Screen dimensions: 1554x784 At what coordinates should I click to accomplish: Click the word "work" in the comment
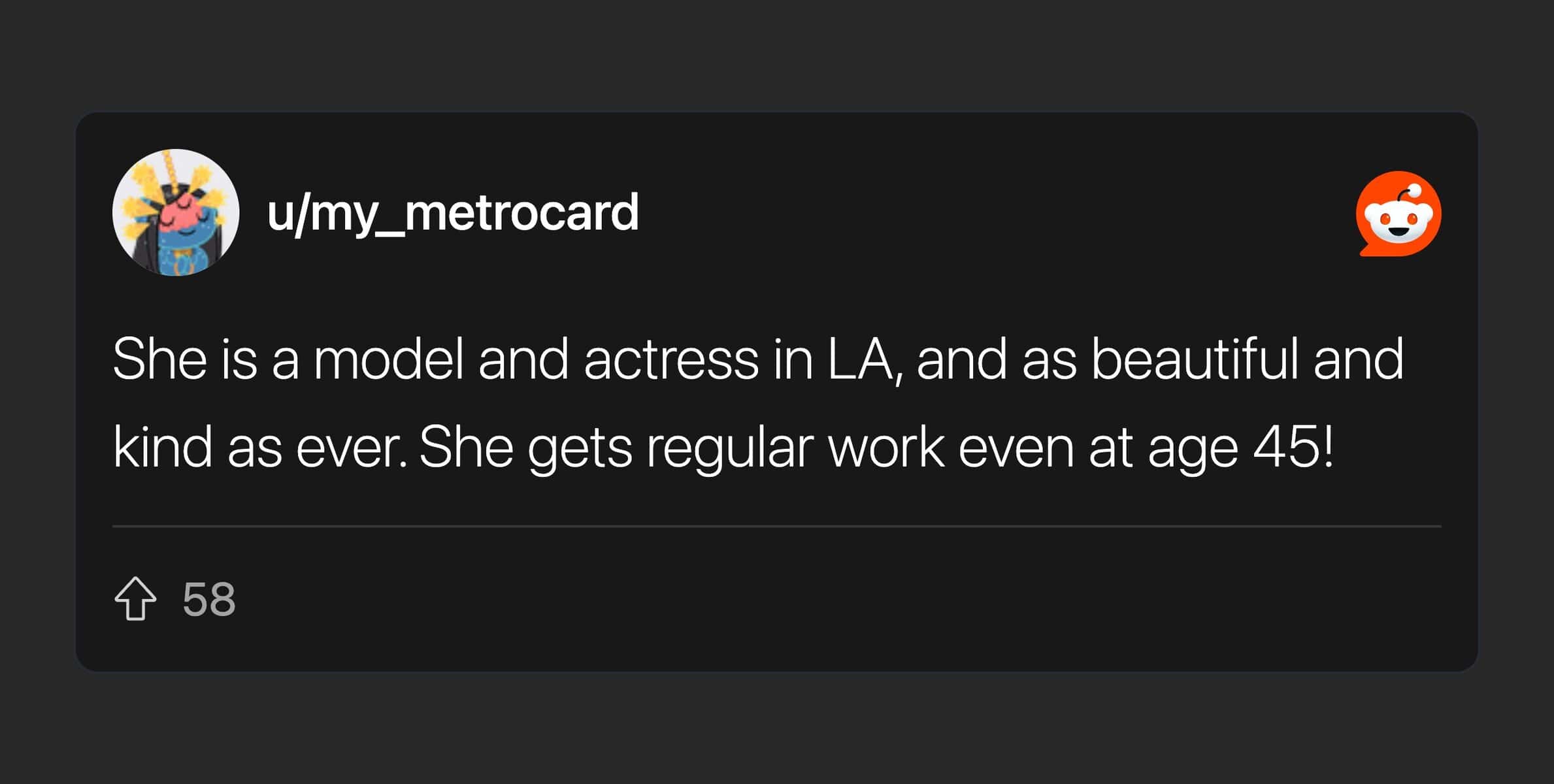point(886,448)
